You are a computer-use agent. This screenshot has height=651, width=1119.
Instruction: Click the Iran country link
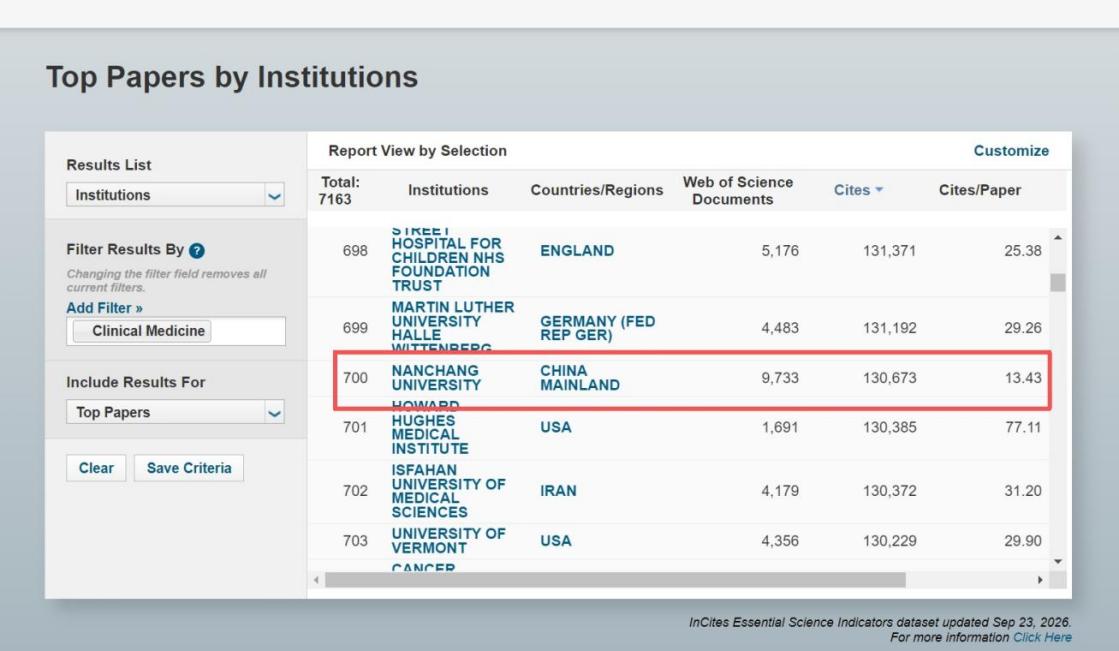[x=557, y=491]
